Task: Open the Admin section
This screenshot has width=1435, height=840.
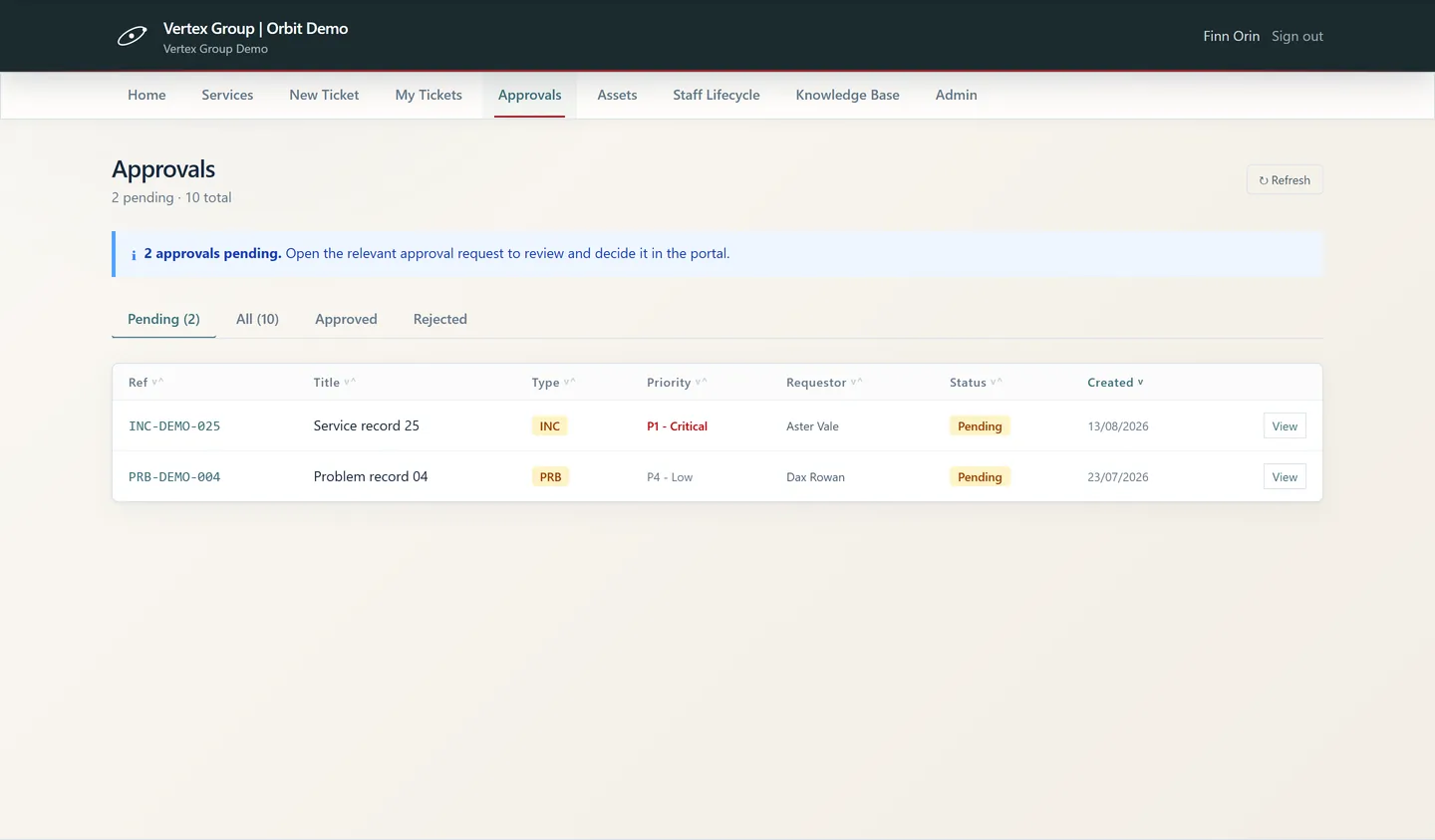Action: (x=956, y=96)
